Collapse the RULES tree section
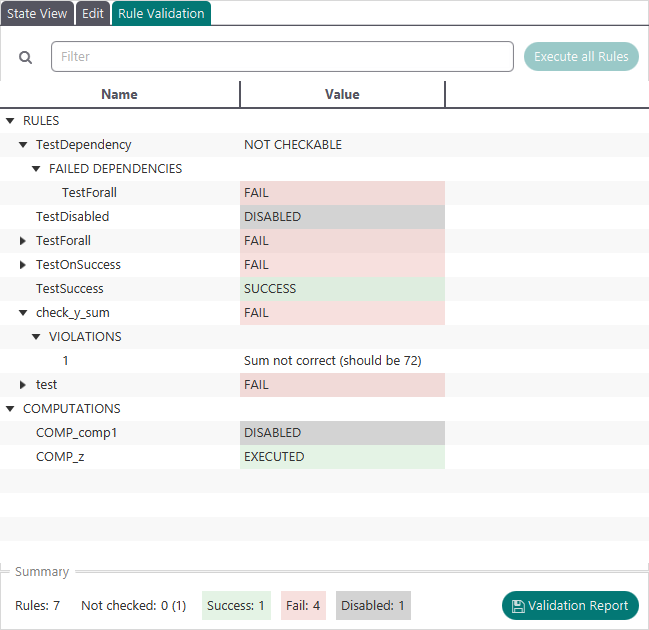Screen dimensions: 649x630 point(10,121)
